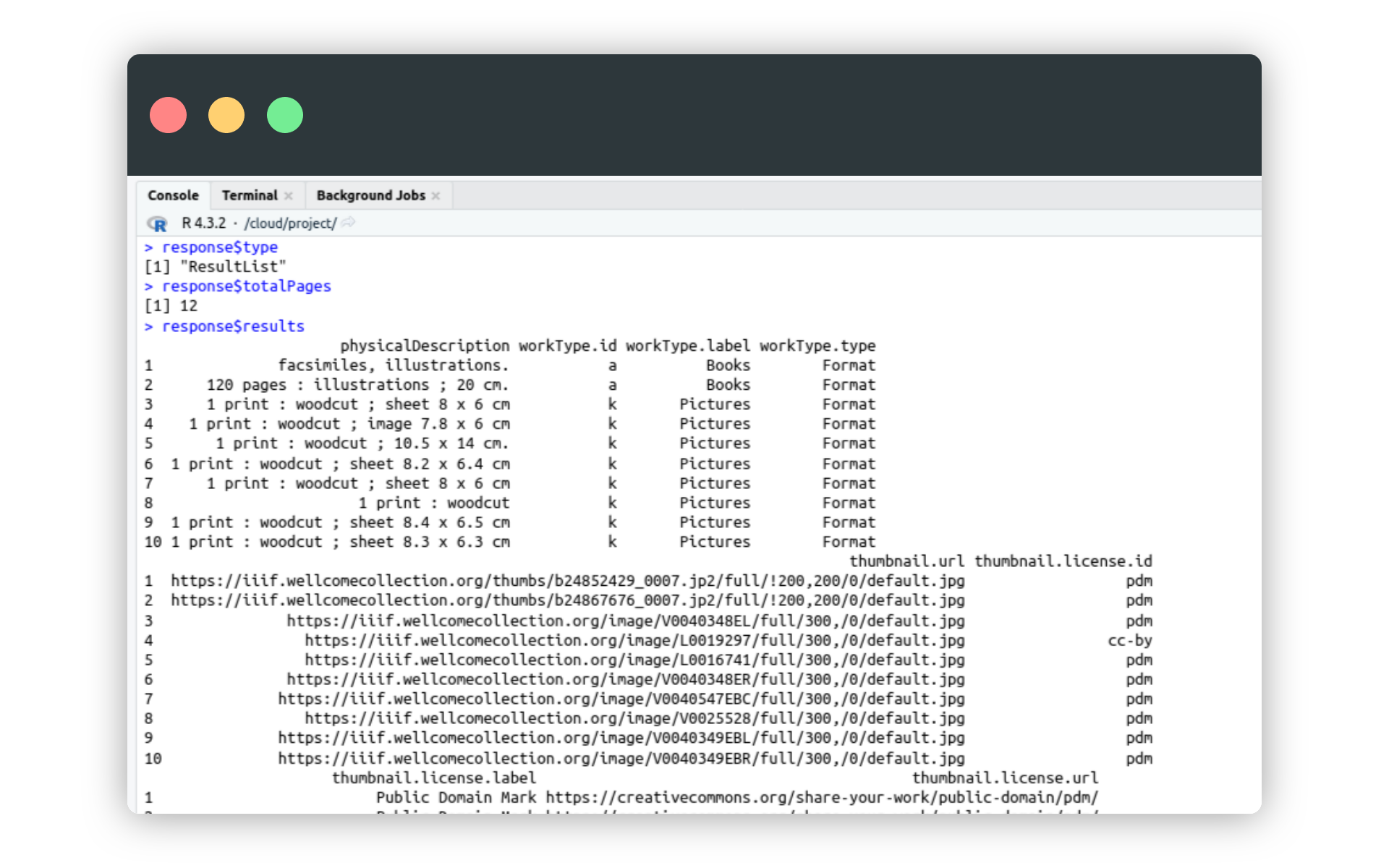Click the "ResultList" output value

pos(233,267)
